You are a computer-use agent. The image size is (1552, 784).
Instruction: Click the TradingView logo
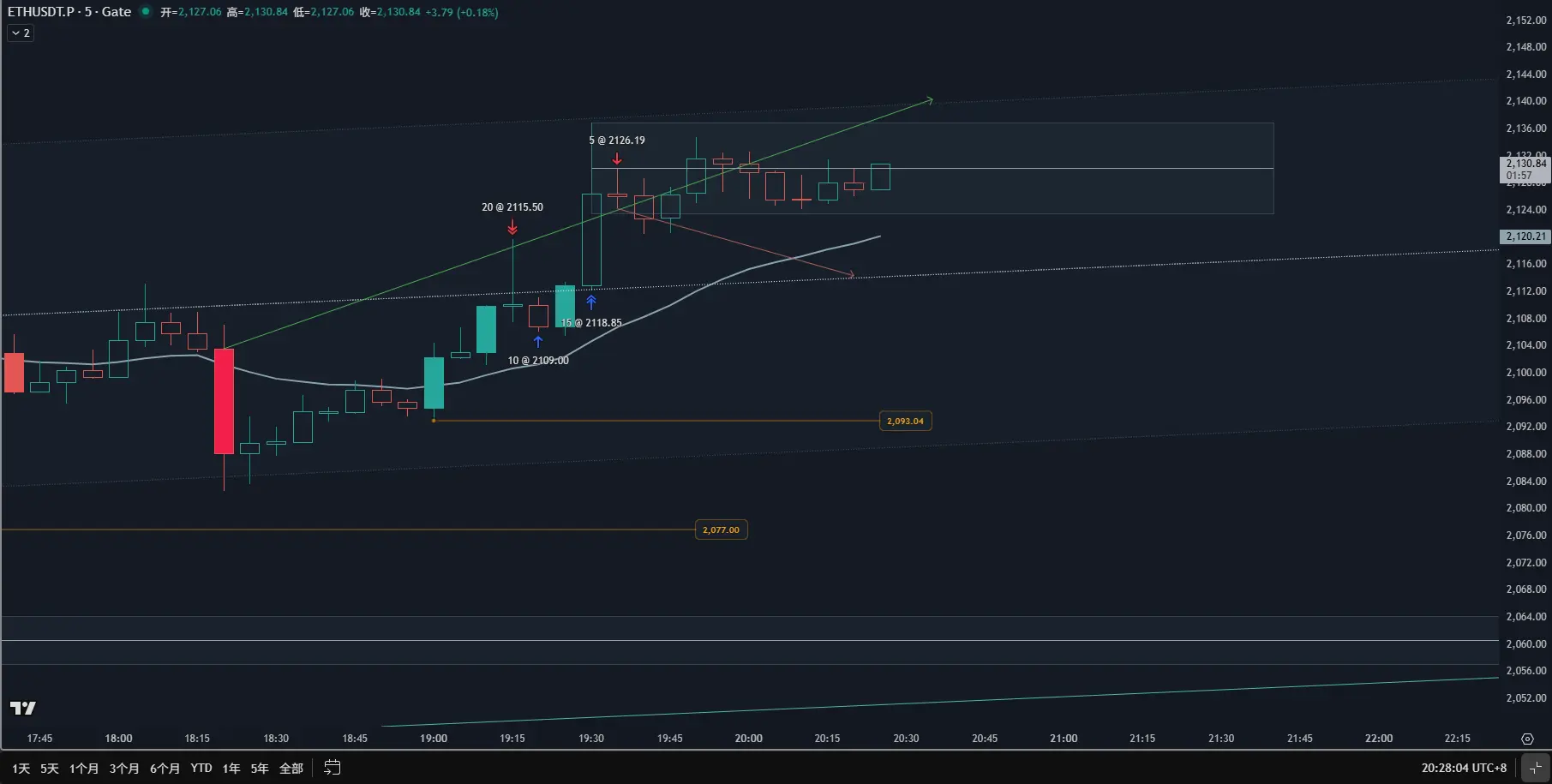23,708
